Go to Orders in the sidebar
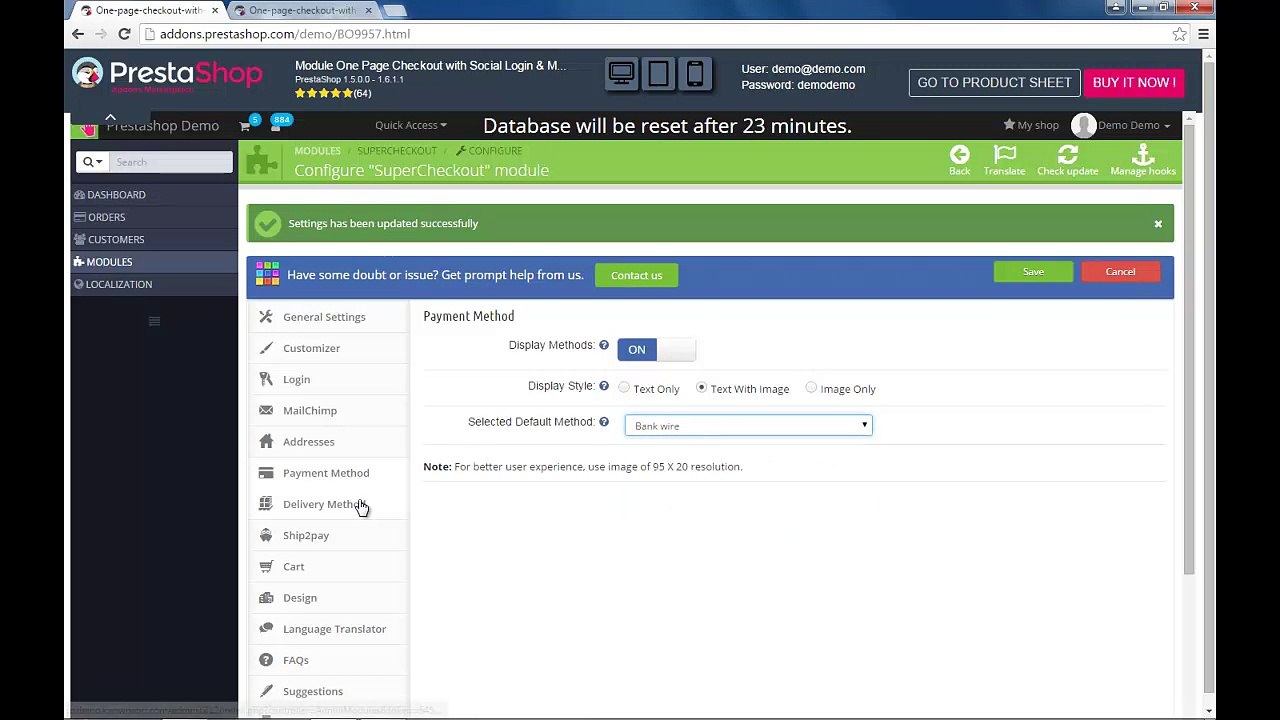The height and width of the screenshot is (720, 1280). coord(154,217)
